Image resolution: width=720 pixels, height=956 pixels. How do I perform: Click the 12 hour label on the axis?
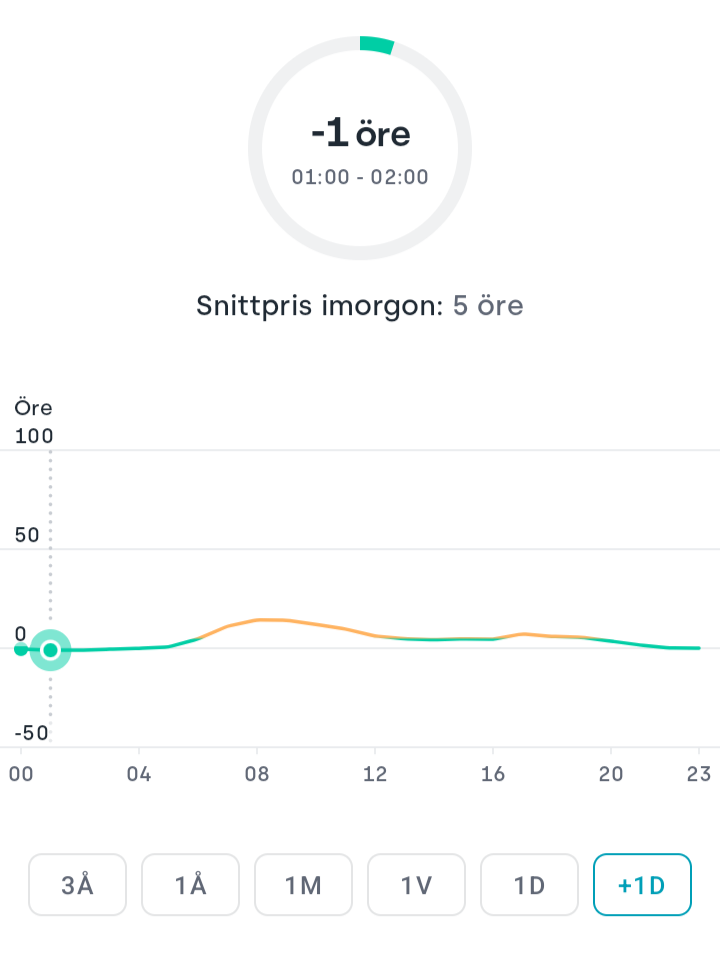coord(375,774)
